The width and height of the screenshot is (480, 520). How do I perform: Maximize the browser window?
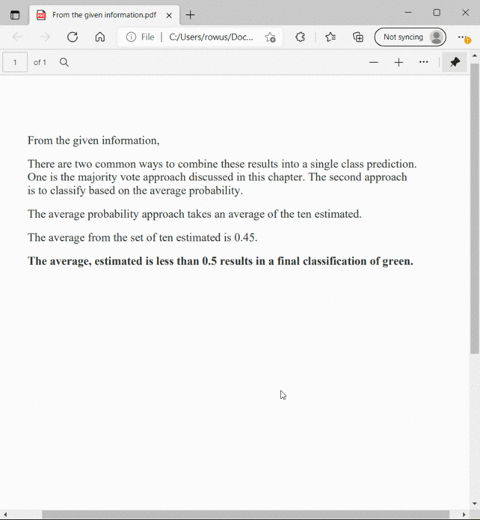click(x=437, y=13)
